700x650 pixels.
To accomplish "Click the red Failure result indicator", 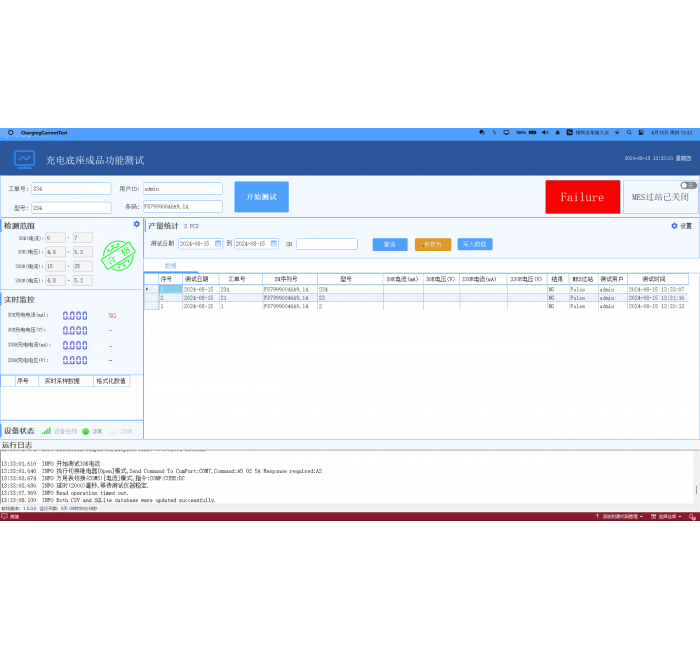I will 581,197.
